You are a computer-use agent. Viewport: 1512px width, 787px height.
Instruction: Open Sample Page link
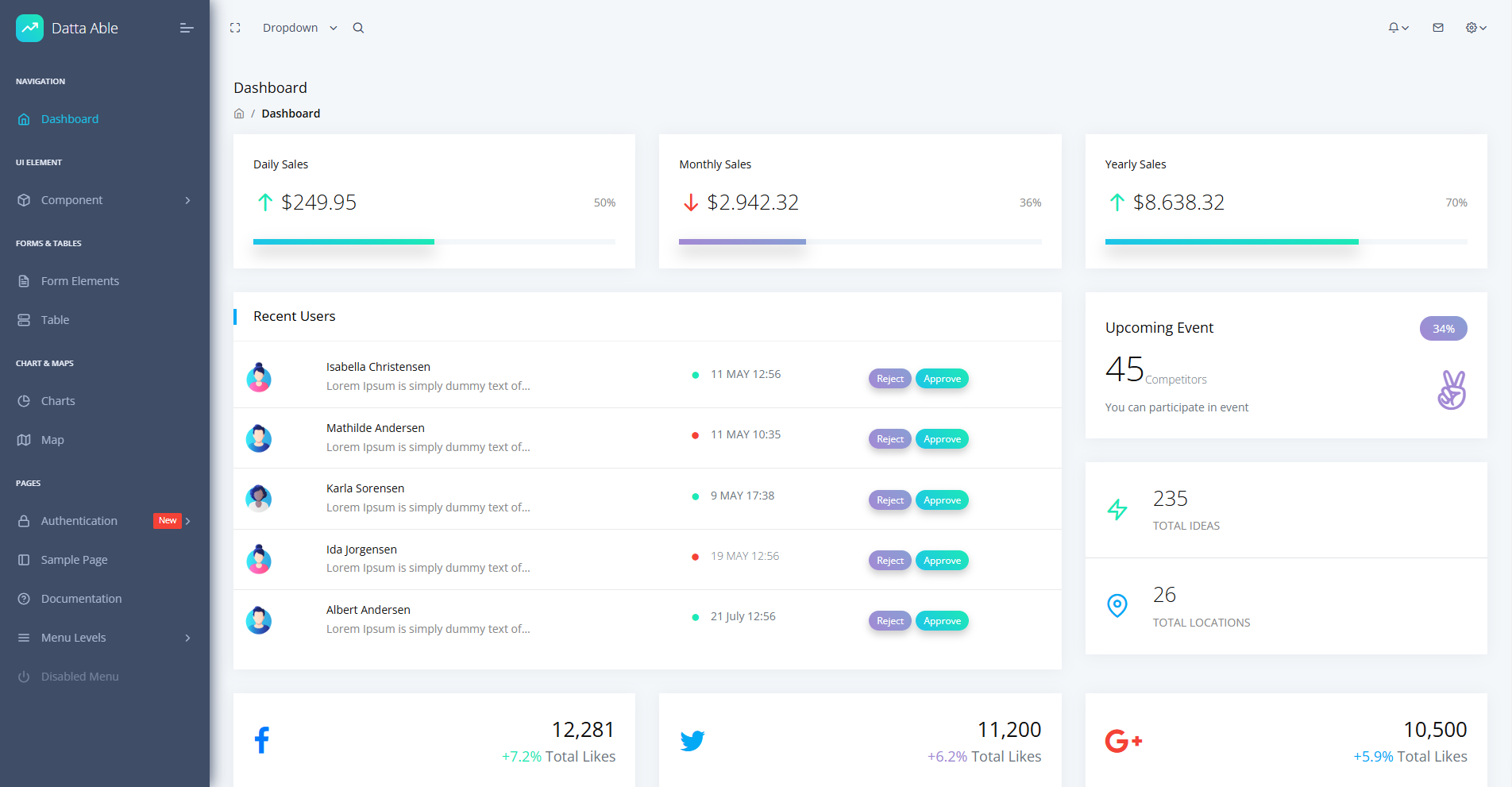click(105, 560)
